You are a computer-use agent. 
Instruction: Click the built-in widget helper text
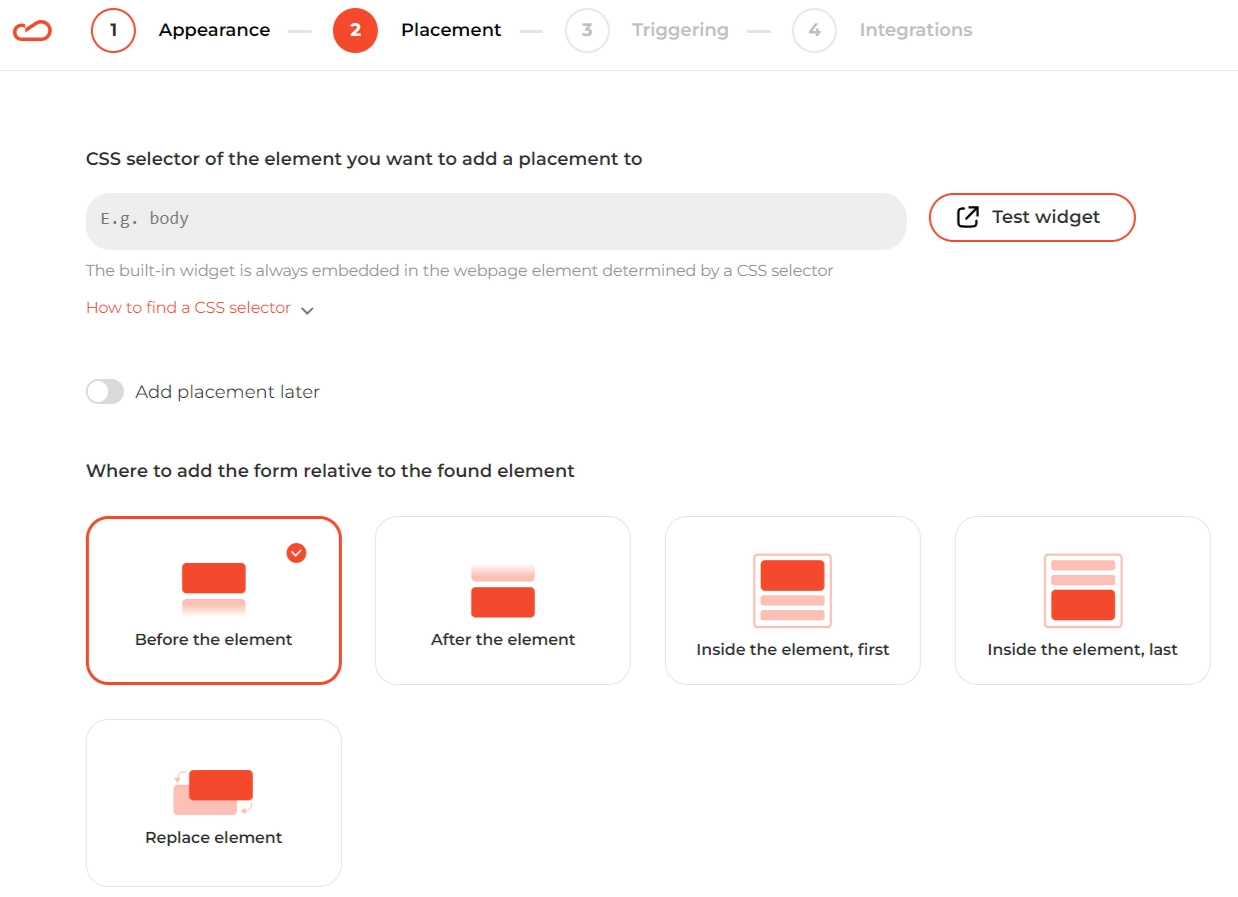[x=459, y=270]
